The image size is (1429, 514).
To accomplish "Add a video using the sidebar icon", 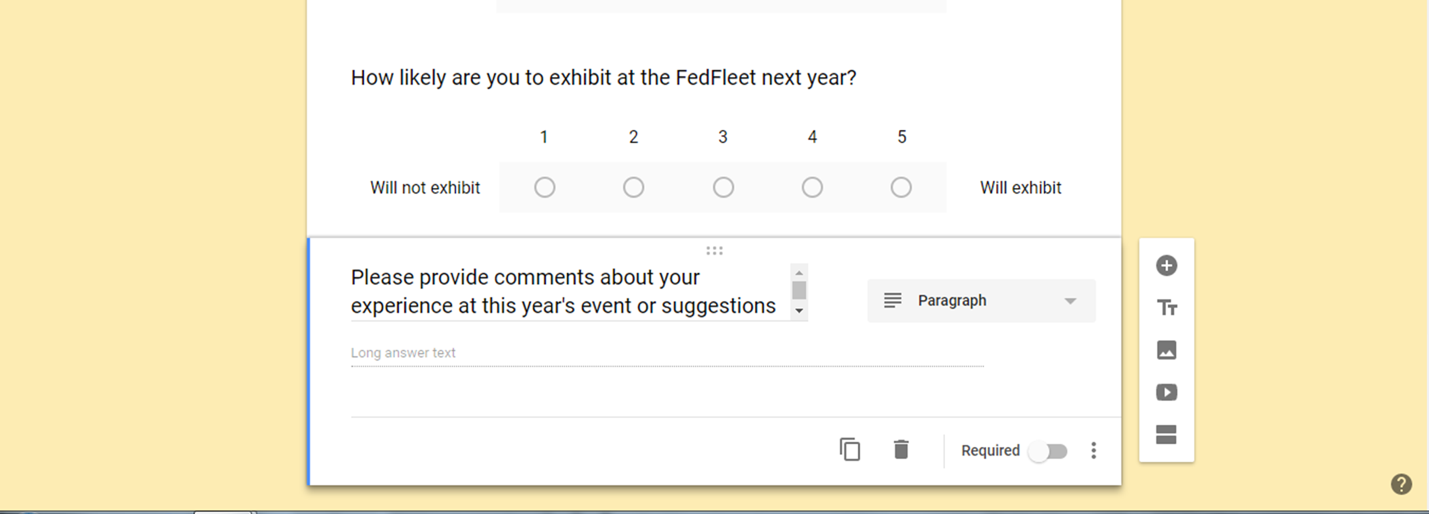I will click(1166, 392).
